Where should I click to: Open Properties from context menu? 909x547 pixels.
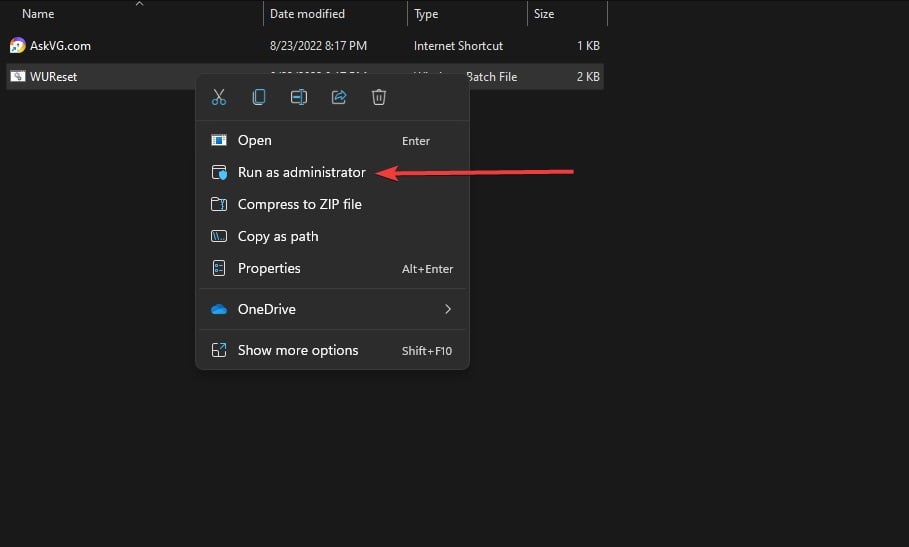[x=268, y=269]
